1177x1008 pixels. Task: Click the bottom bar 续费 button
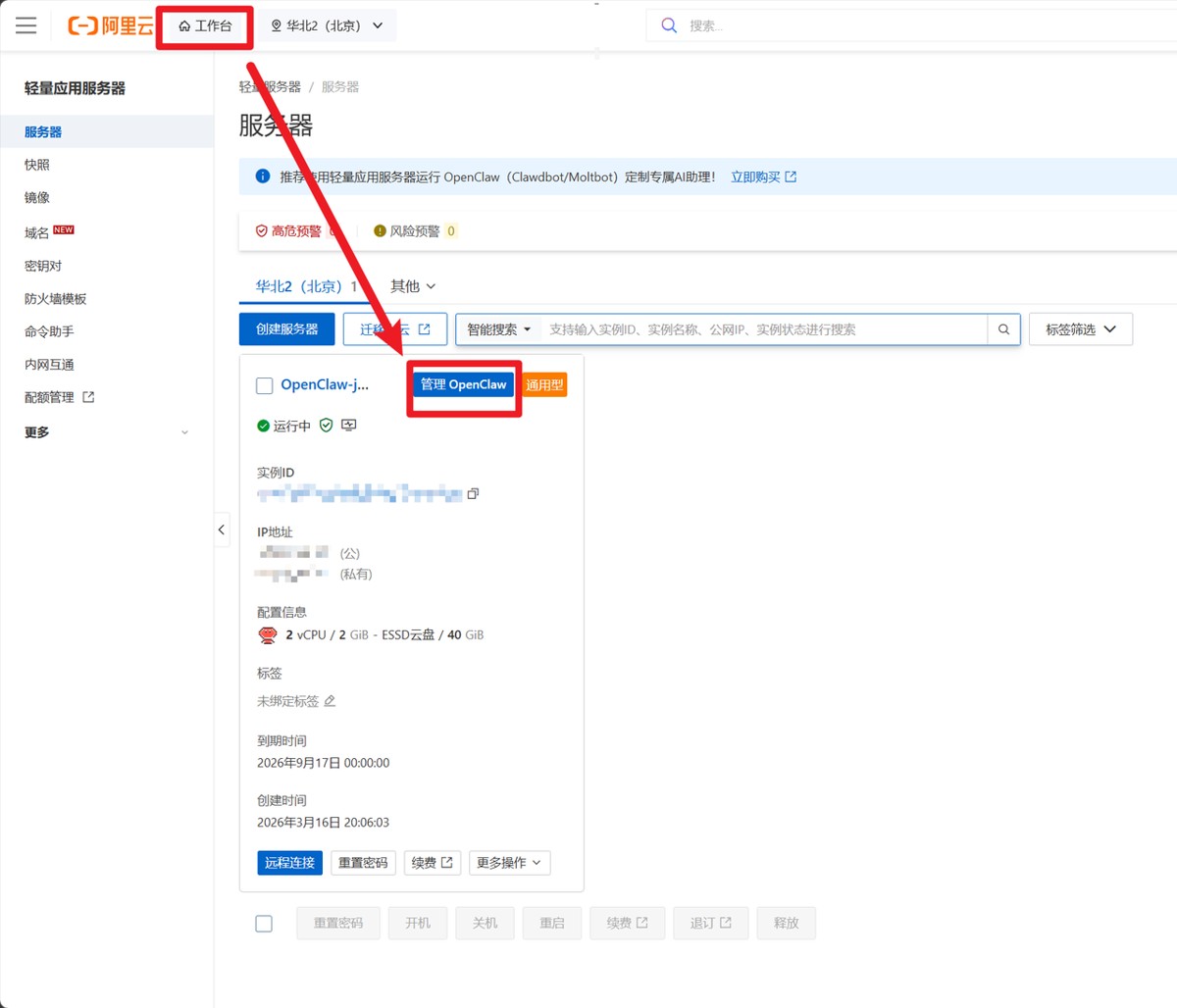click(x=628, y=923)
